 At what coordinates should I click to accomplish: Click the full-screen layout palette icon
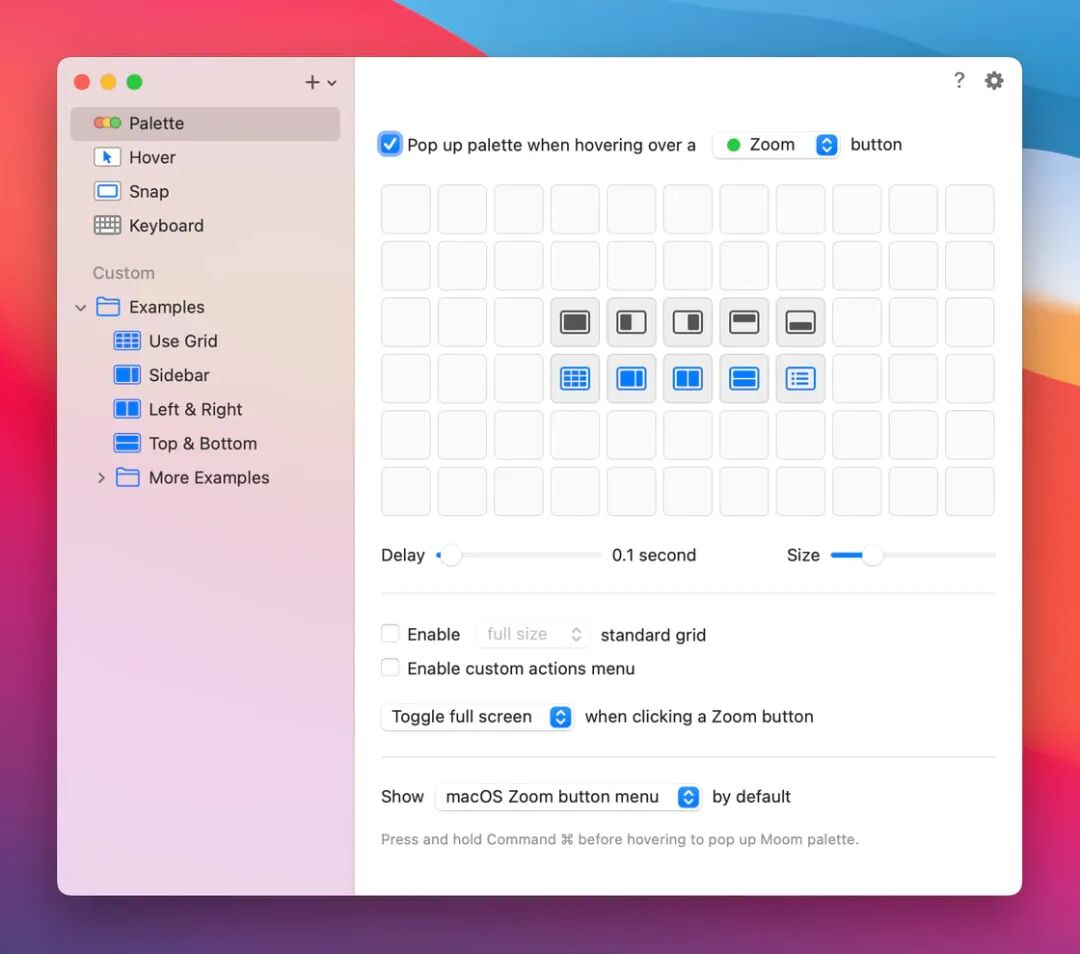(x=574, y=322)
